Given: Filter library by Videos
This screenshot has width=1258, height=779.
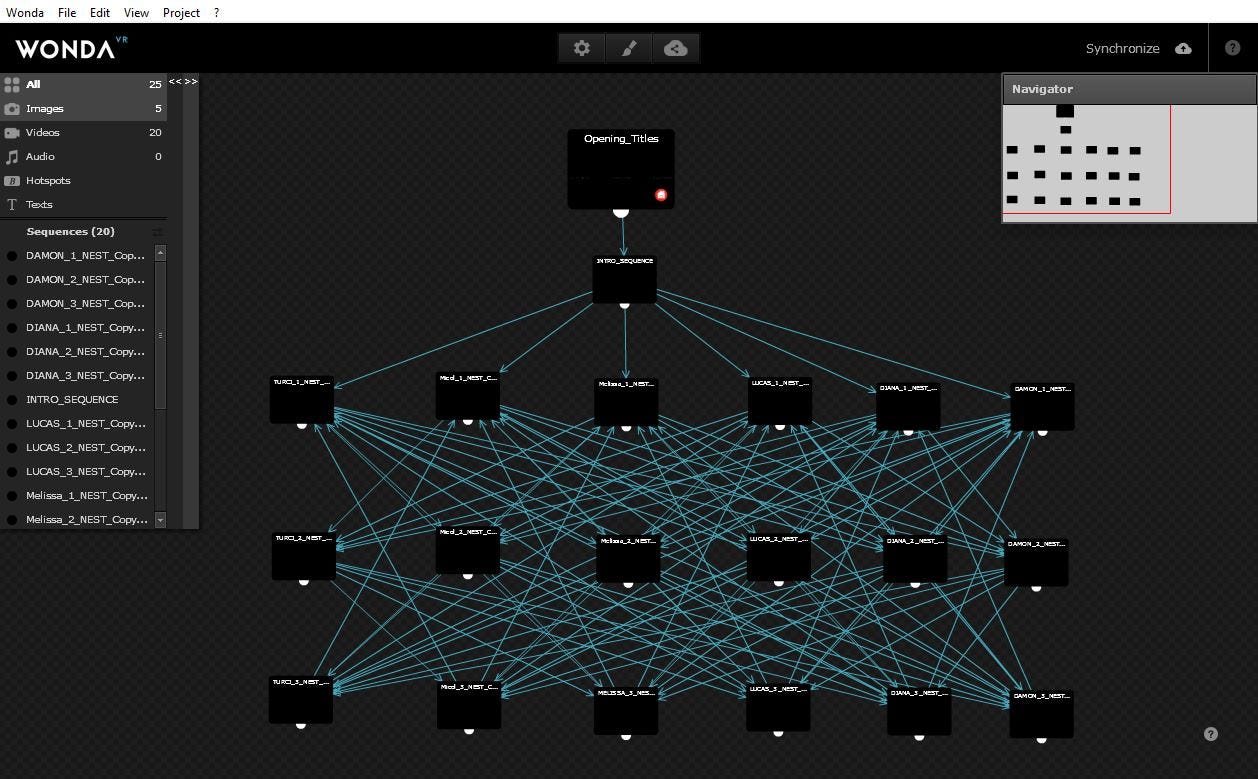Looking at the screenshot, I should (x=83, y=132).
